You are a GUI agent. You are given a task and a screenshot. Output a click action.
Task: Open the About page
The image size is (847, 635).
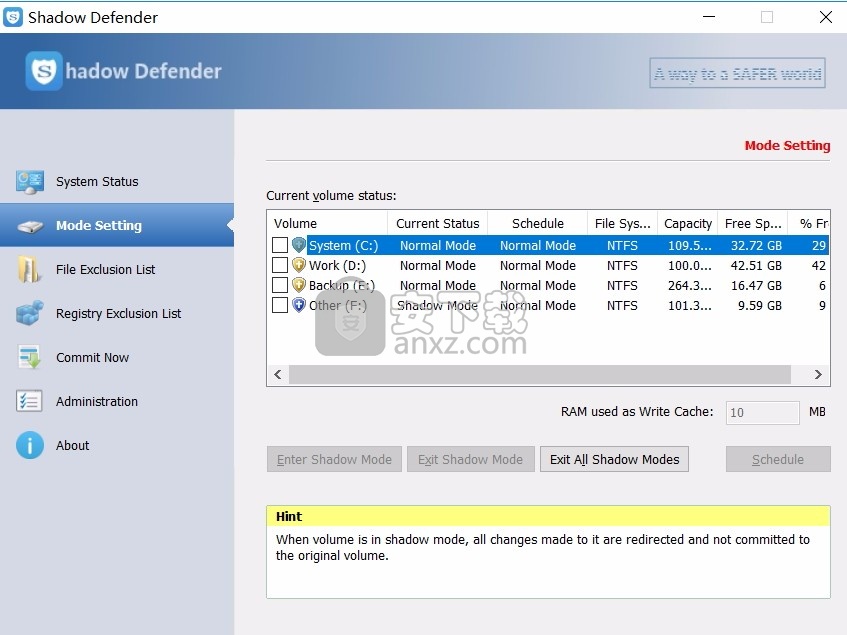[117, 445]
